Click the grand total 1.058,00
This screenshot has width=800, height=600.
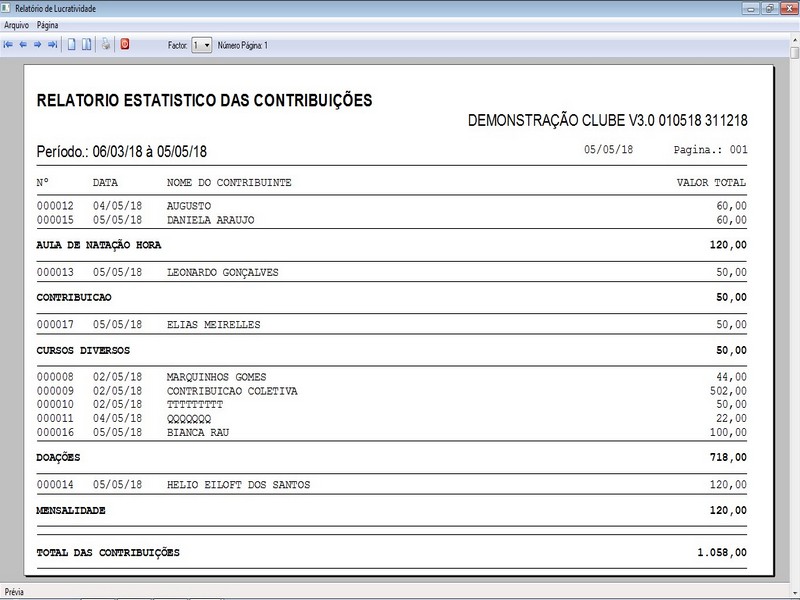coord(722,553)
